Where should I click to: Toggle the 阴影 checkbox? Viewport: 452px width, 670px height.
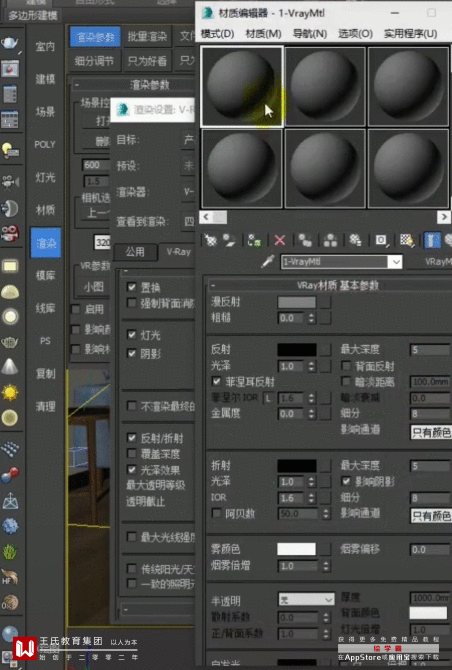(x=132, y=353)
